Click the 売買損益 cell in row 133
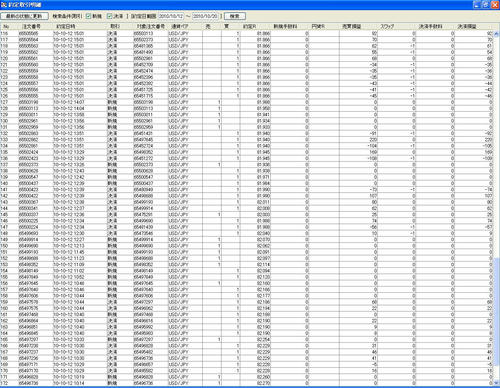 (358, 139)
